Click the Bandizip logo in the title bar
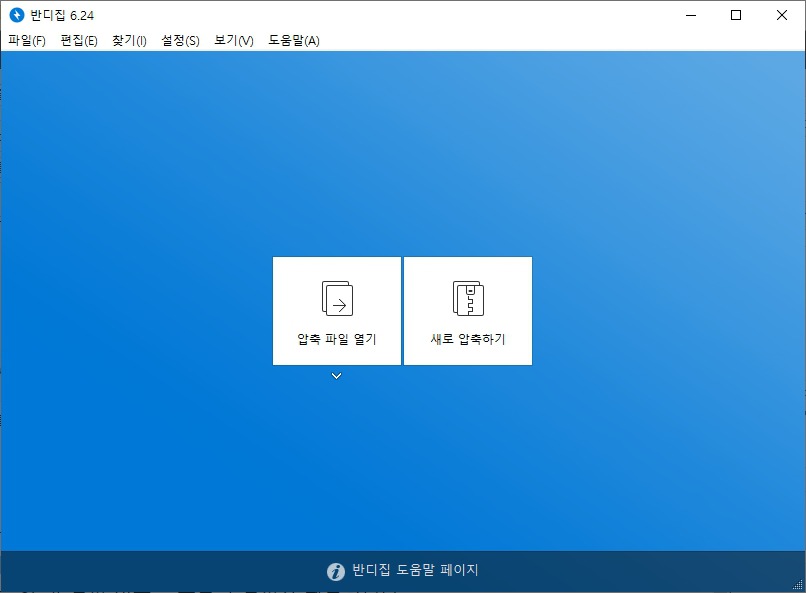Image resolution: width=806 pixels, height=593 pixels. coord(17,15)
